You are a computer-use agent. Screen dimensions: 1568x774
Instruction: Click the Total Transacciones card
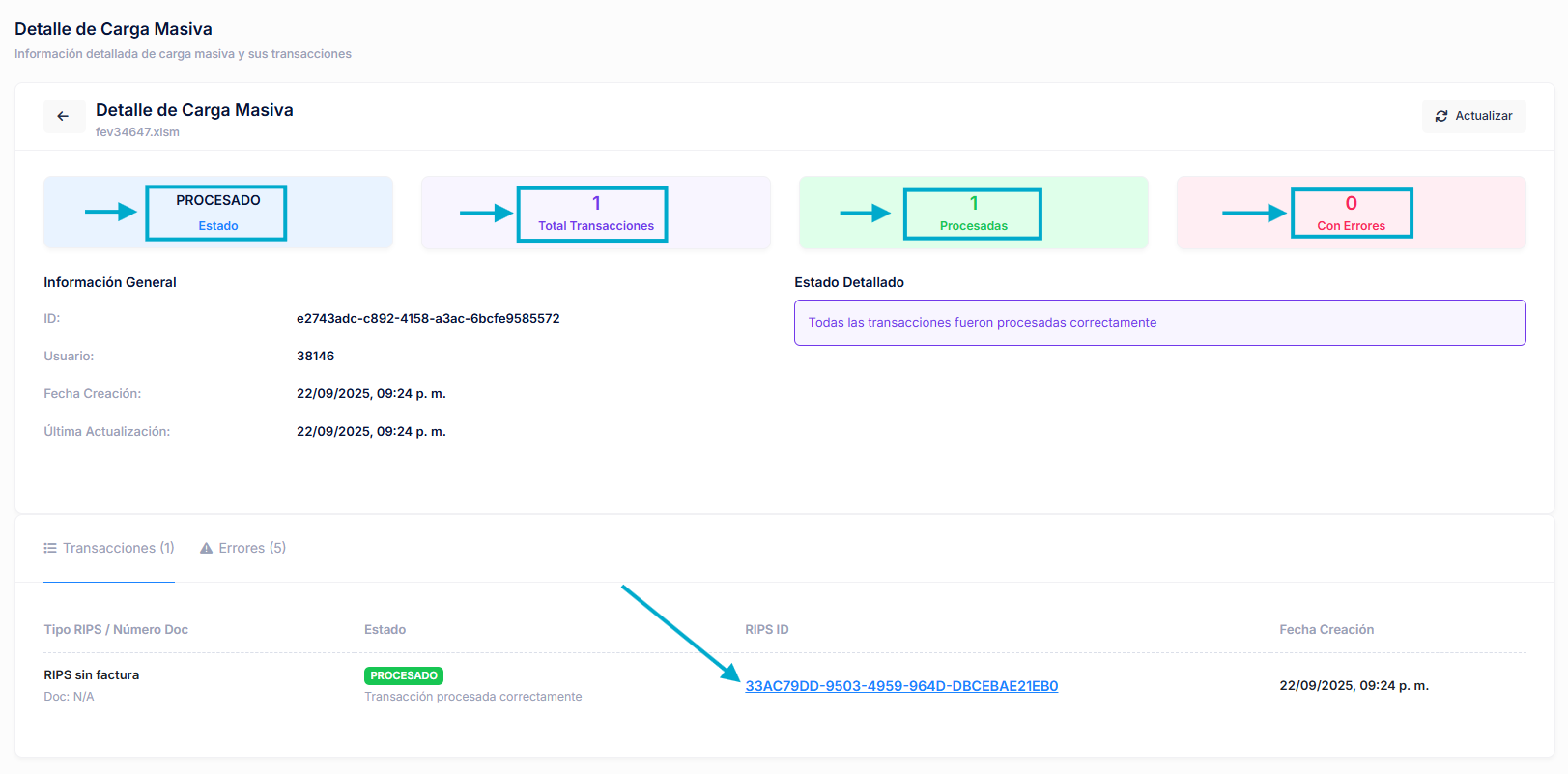point(595,213)
